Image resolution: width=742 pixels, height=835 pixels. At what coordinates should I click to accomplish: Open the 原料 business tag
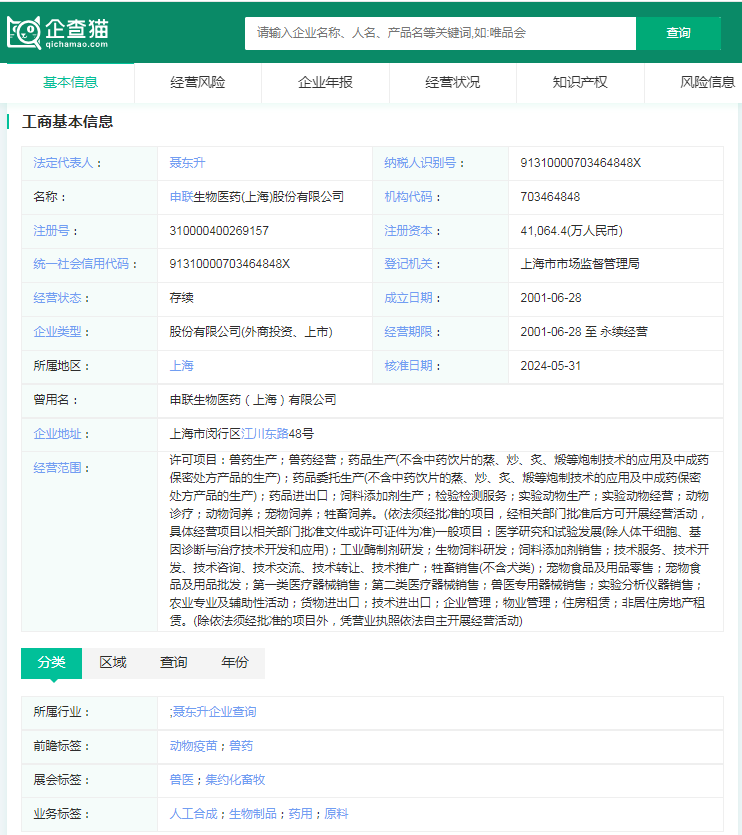tap(336, 815)
